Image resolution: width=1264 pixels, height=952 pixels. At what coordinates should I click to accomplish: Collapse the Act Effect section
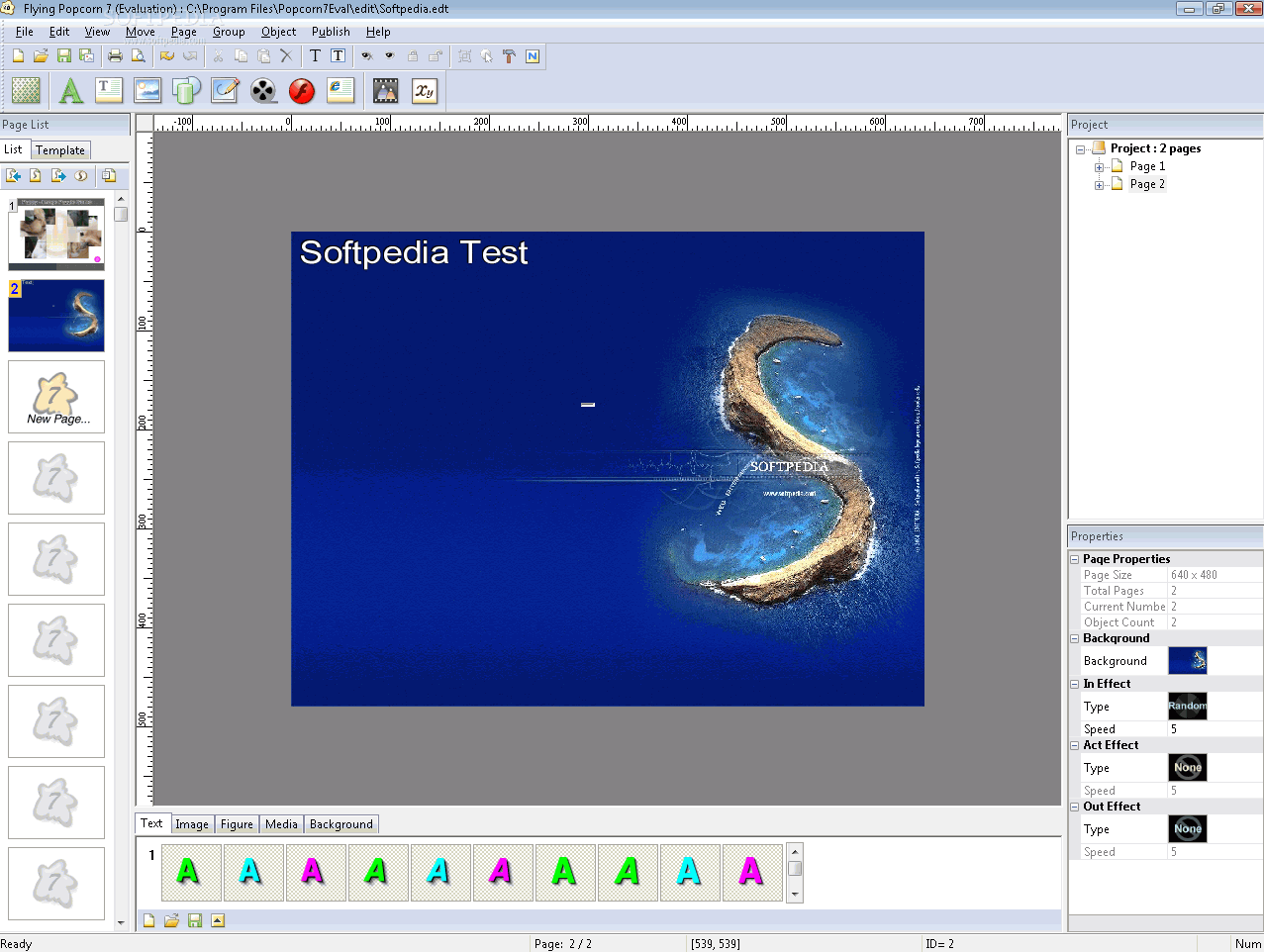(1075, 745)
